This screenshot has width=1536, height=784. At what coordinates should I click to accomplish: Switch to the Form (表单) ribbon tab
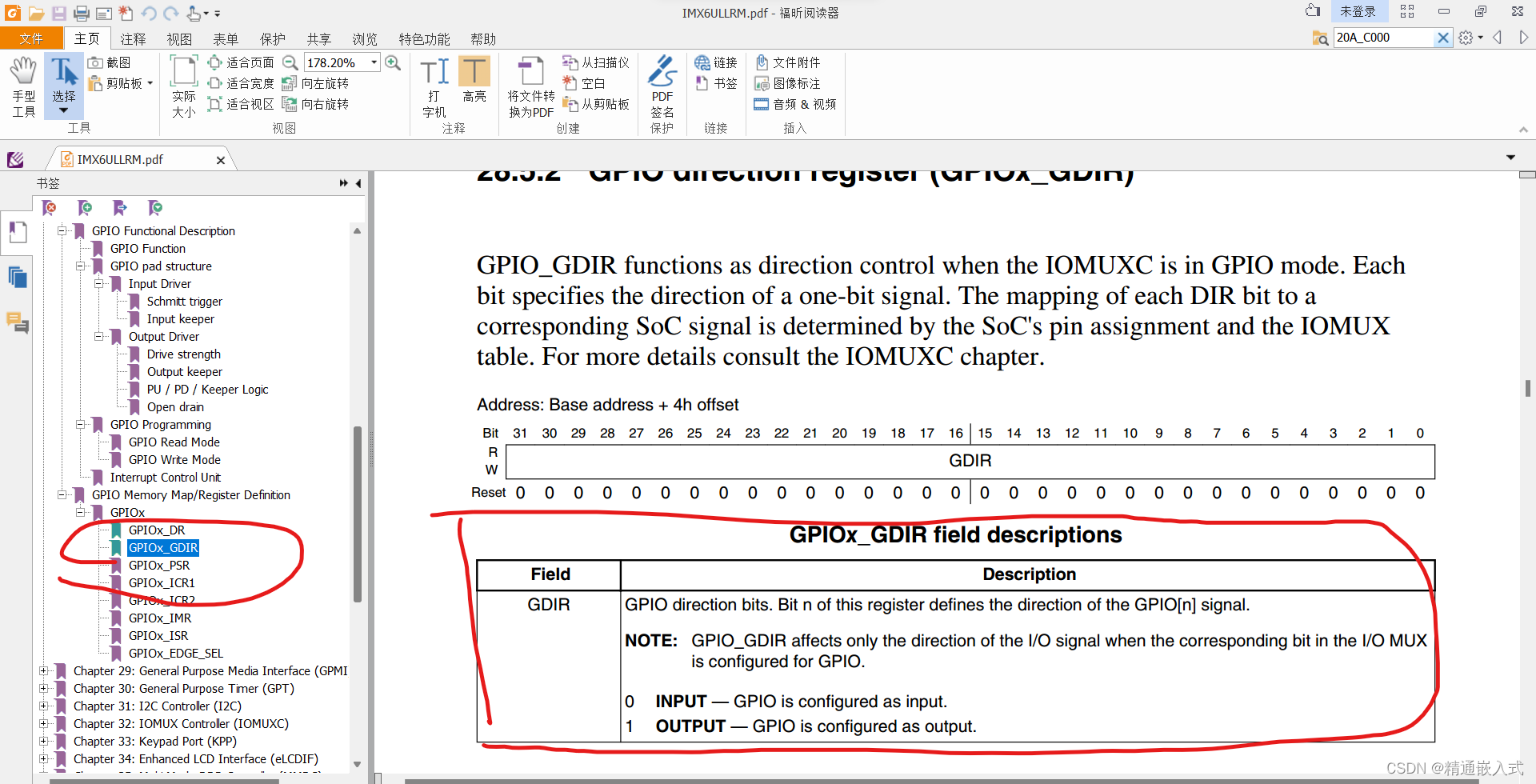[x=226, y=38]
